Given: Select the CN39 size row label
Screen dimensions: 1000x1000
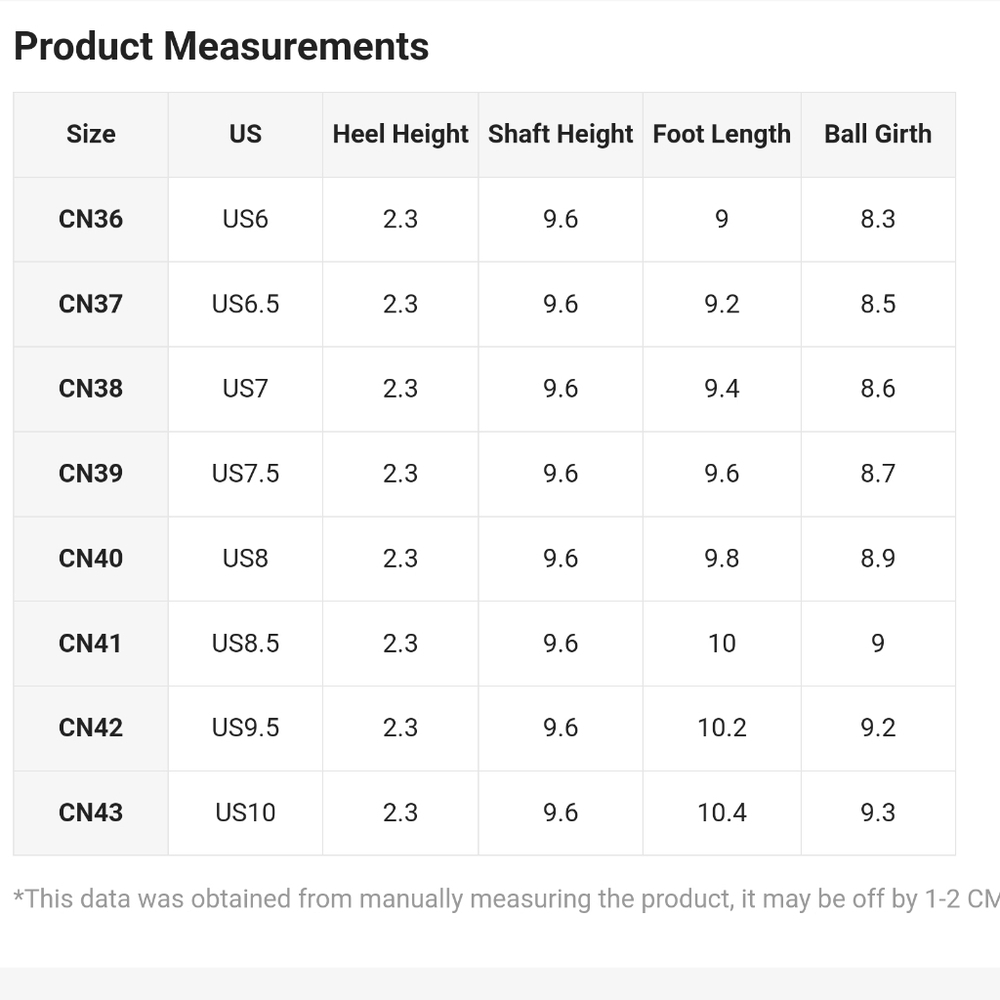Looking at the screenshot, I should point(91,474).
